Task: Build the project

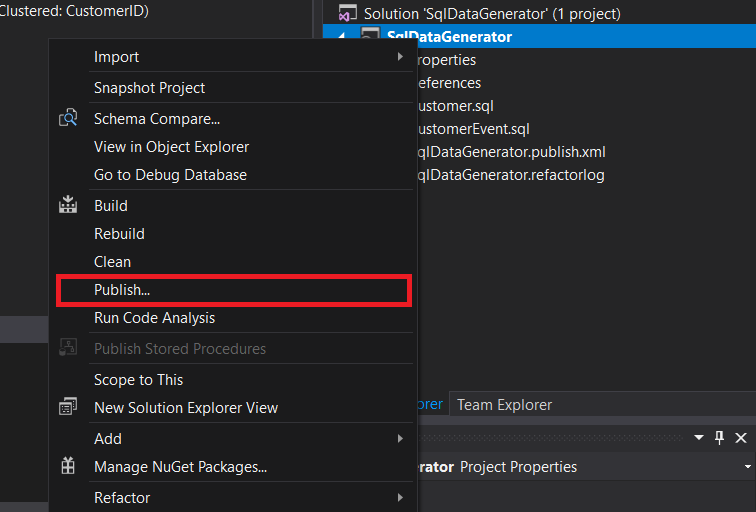Action: 234,206
